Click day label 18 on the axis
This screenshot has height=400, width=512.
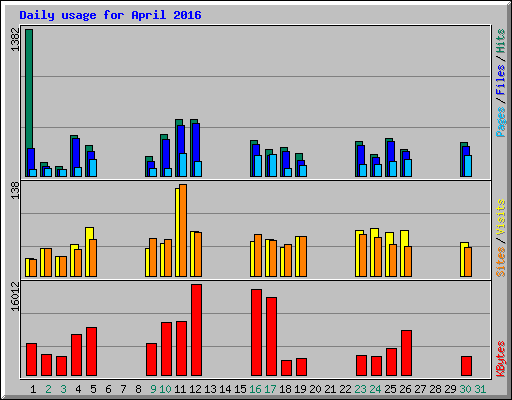click(x=285, y=389)
